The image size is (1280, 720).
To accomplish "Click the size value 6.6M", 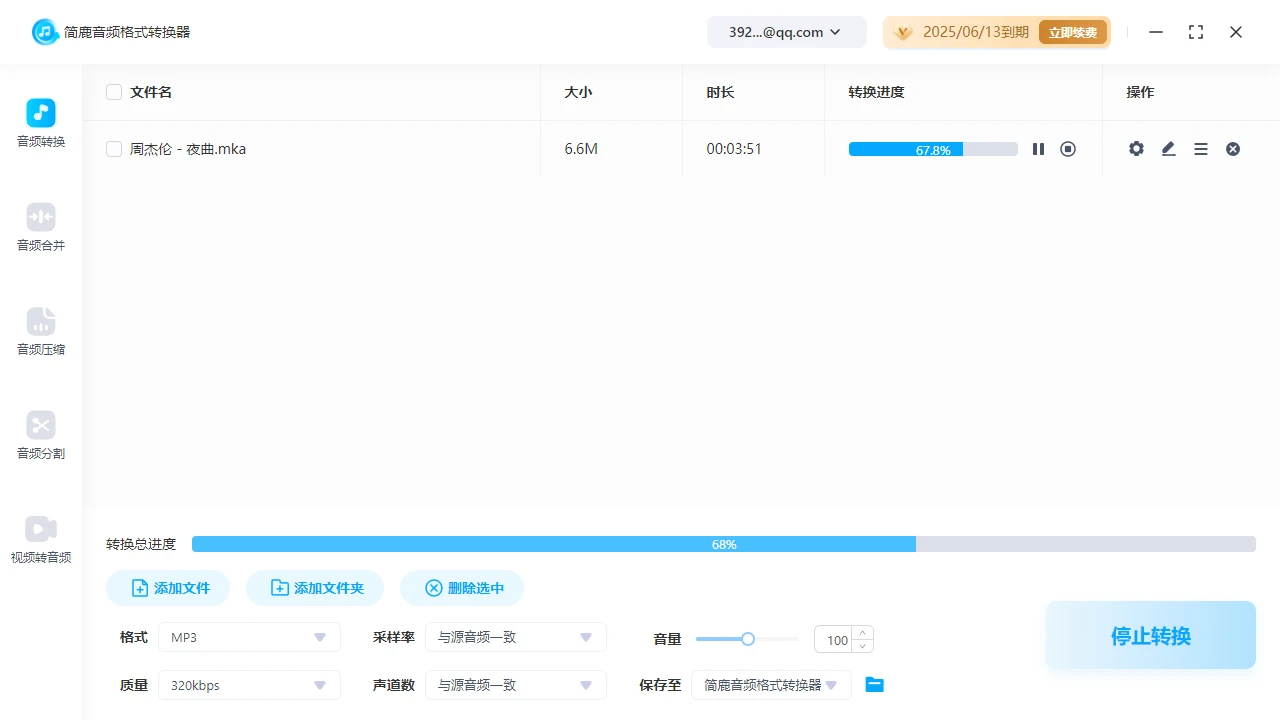I will (581, 149).
